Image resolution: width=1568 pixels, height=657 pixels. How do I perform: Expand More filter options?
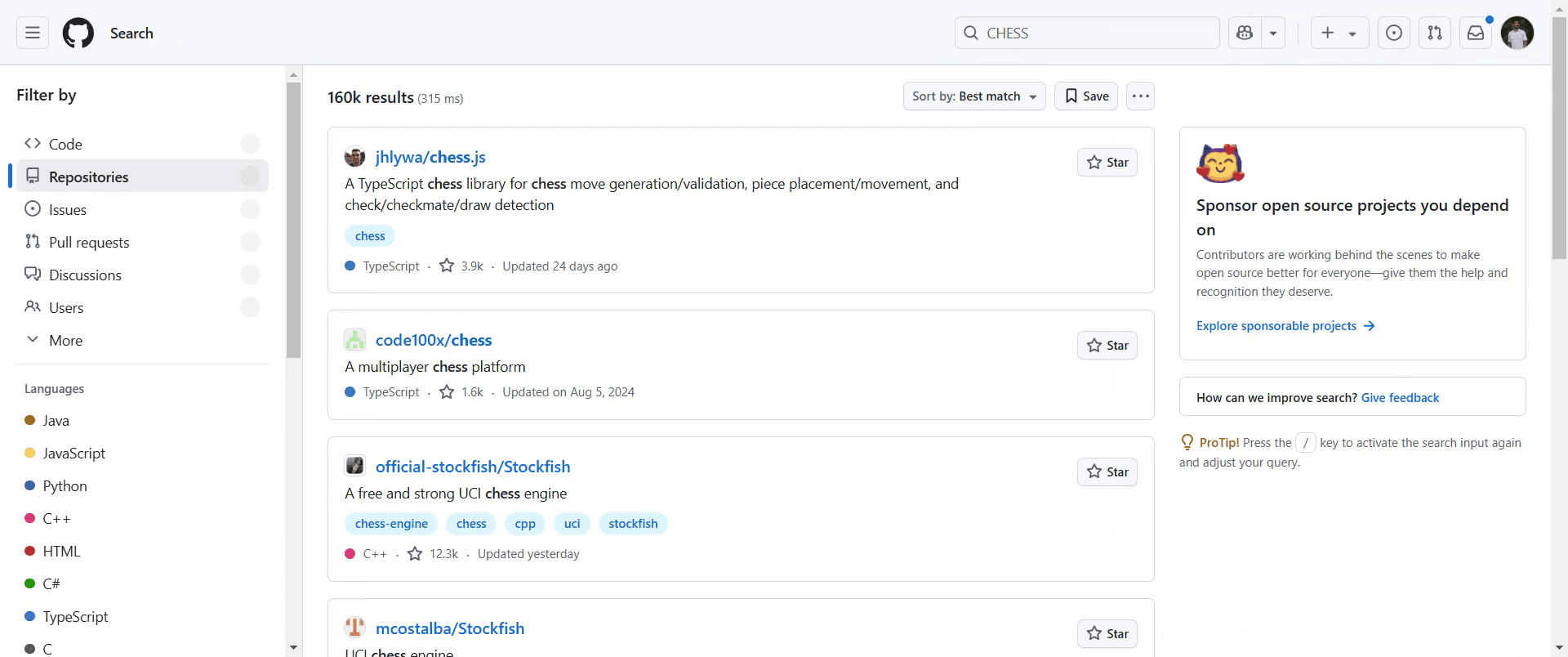pos(142,340)
